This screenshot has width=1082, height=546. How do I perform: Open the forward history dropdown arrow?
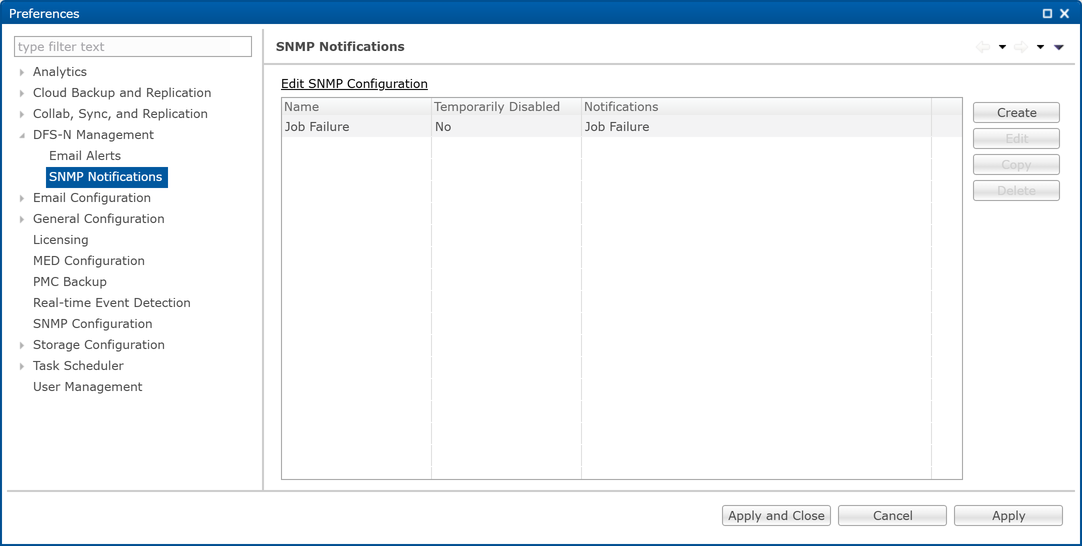coord(1041,47)
